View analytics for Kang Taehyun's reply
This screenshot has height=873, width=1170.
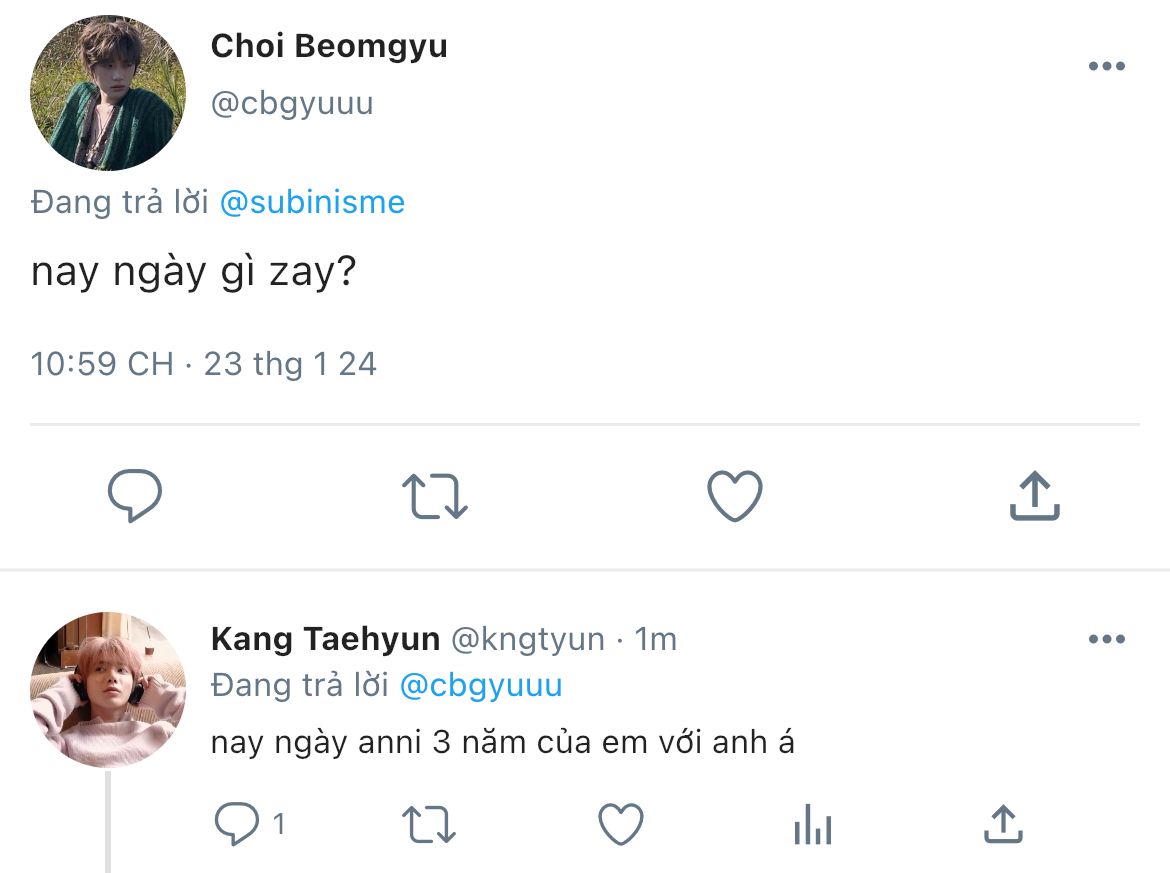click(812, 825)
